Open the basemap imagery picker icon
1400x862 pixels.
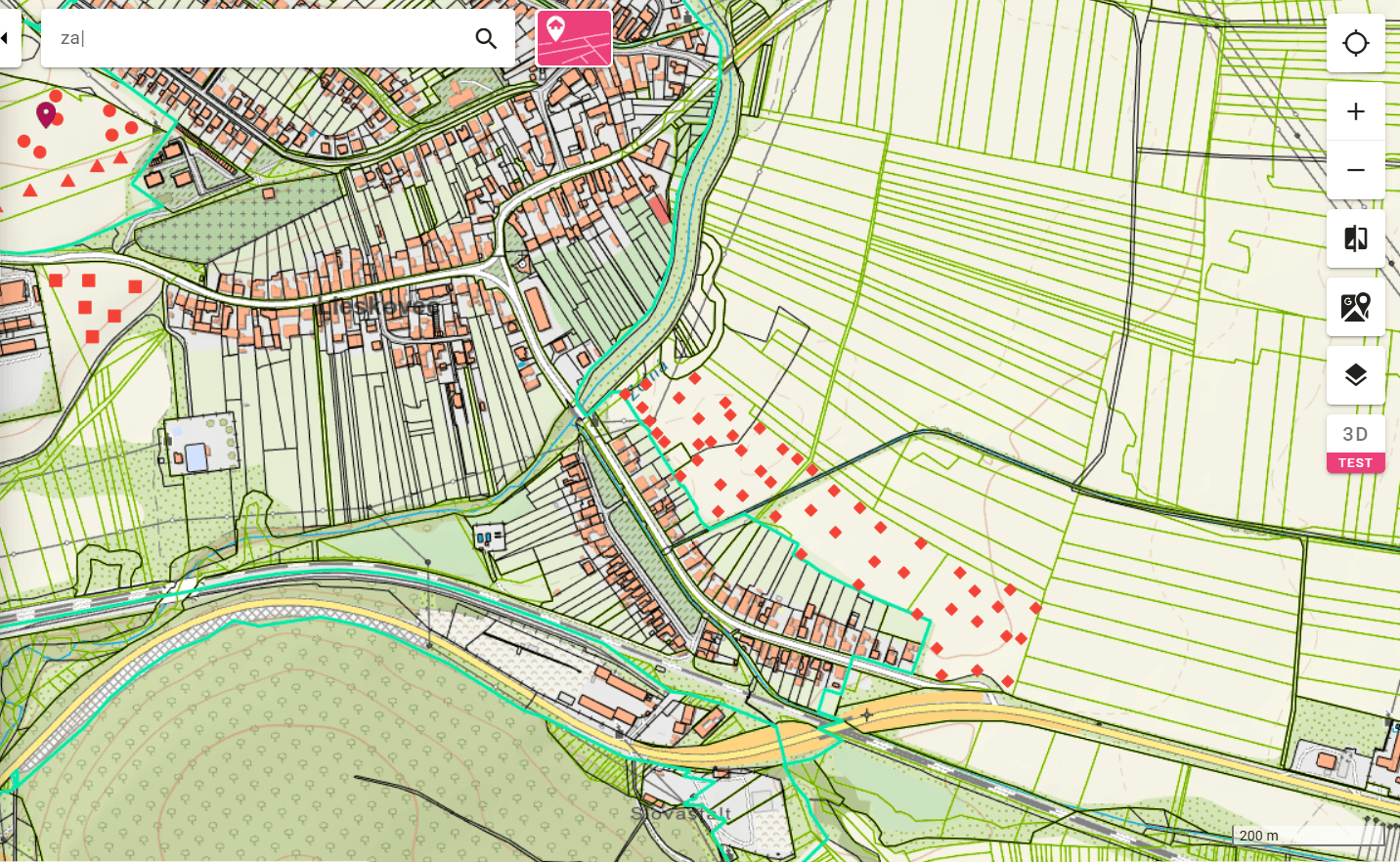(1355, 306)
